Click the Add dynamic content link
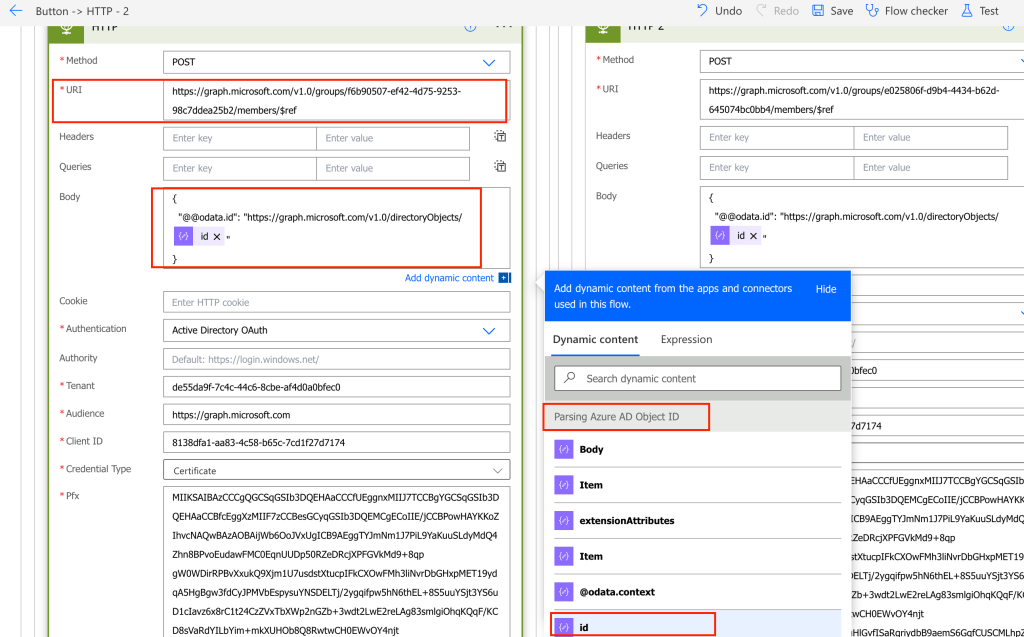Screen dimensions: 1024x637 coord(449,278)
